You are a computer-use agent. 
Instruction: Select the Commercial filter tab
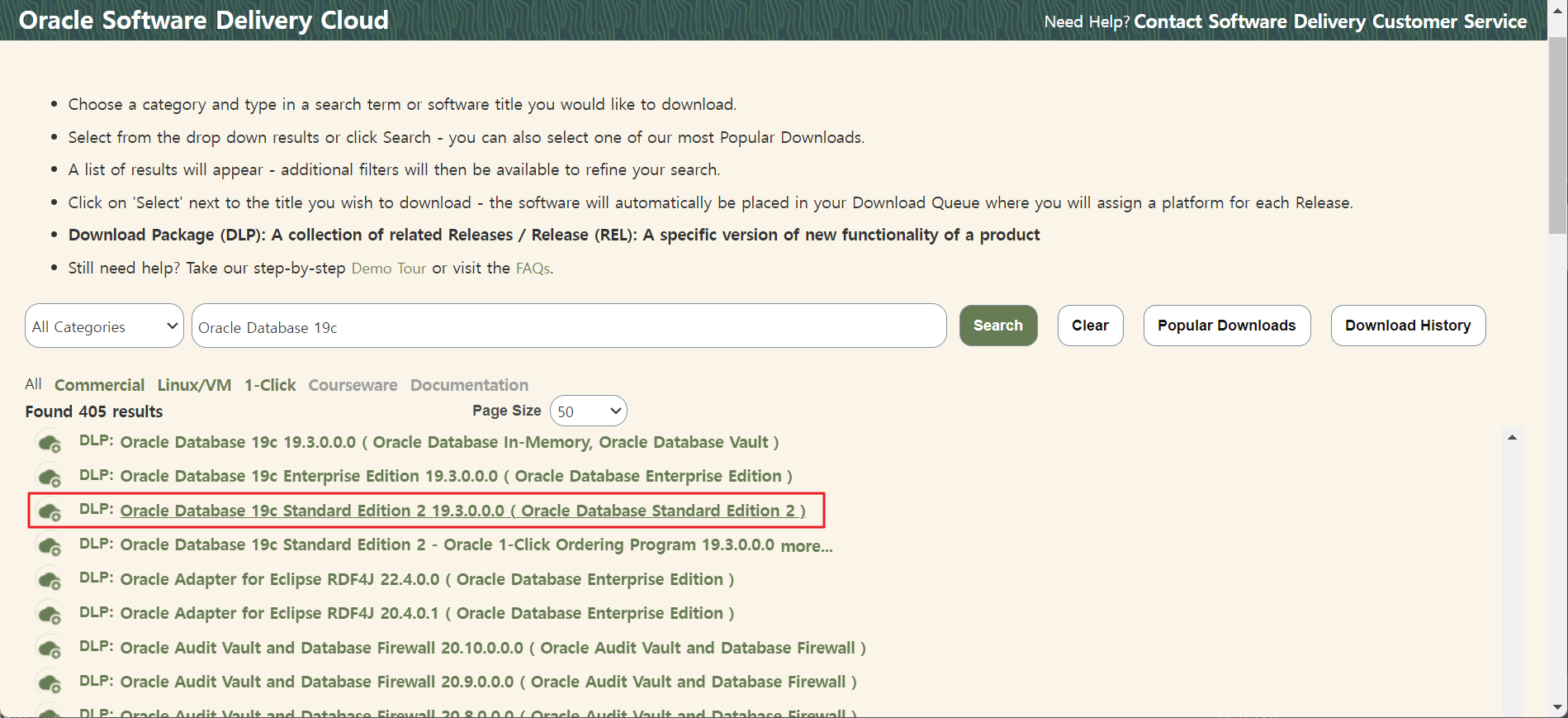tap(99, 385)
